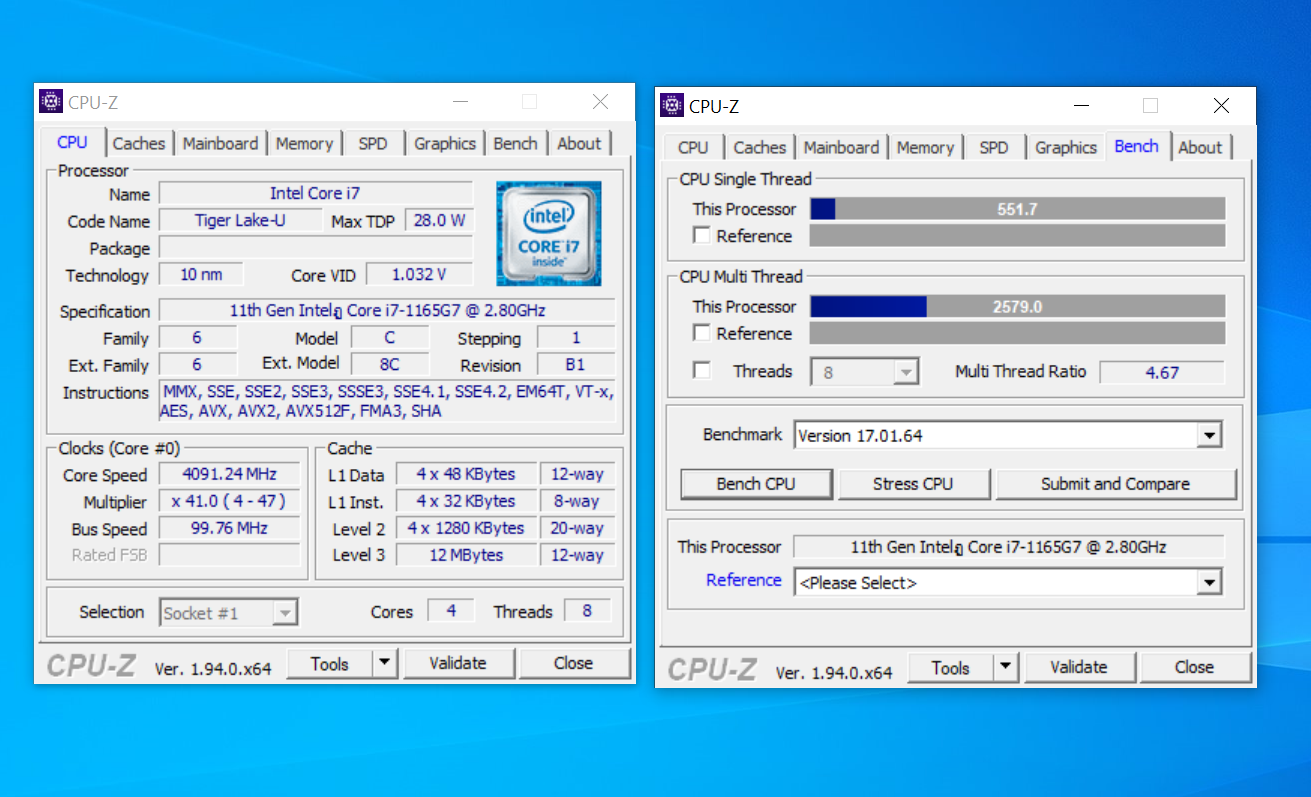
Task: Click Close button in left window
Action: tap(574, 663)
